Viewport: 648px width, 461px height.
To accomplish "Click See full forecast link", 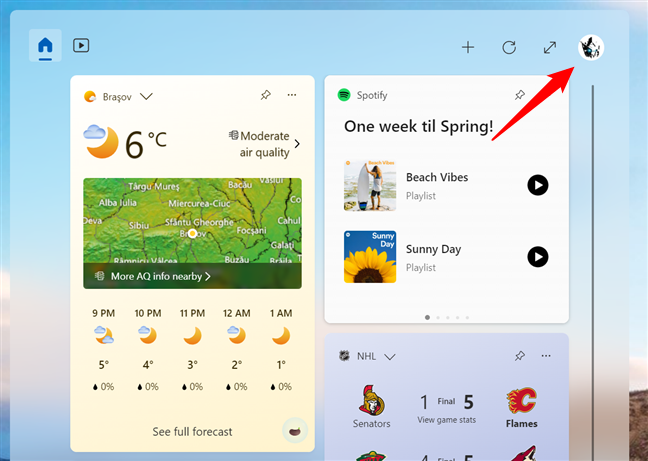I will pyautogui.click(x=192, y=432).
